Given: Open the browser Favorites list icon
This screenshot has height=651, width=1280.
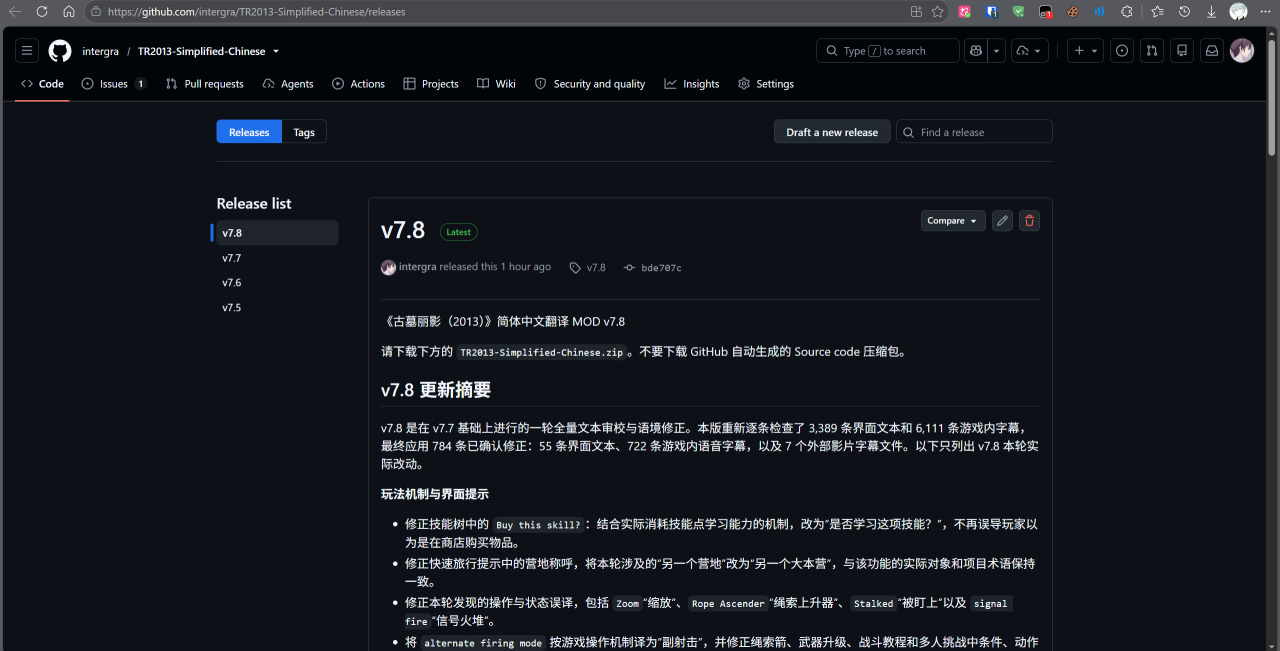Looking at the screenshot, I should (x=1157, y=12).
